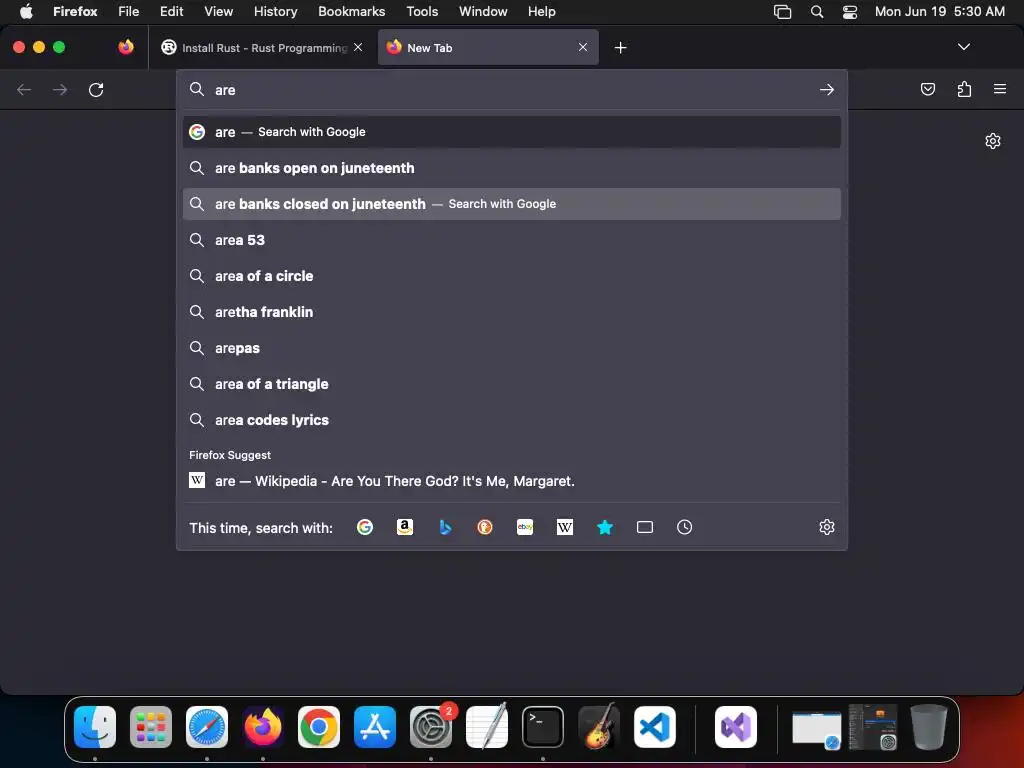Search with Wikipedia one-off icon
This screenshot has height=768, width=1024.
point(565,527)
